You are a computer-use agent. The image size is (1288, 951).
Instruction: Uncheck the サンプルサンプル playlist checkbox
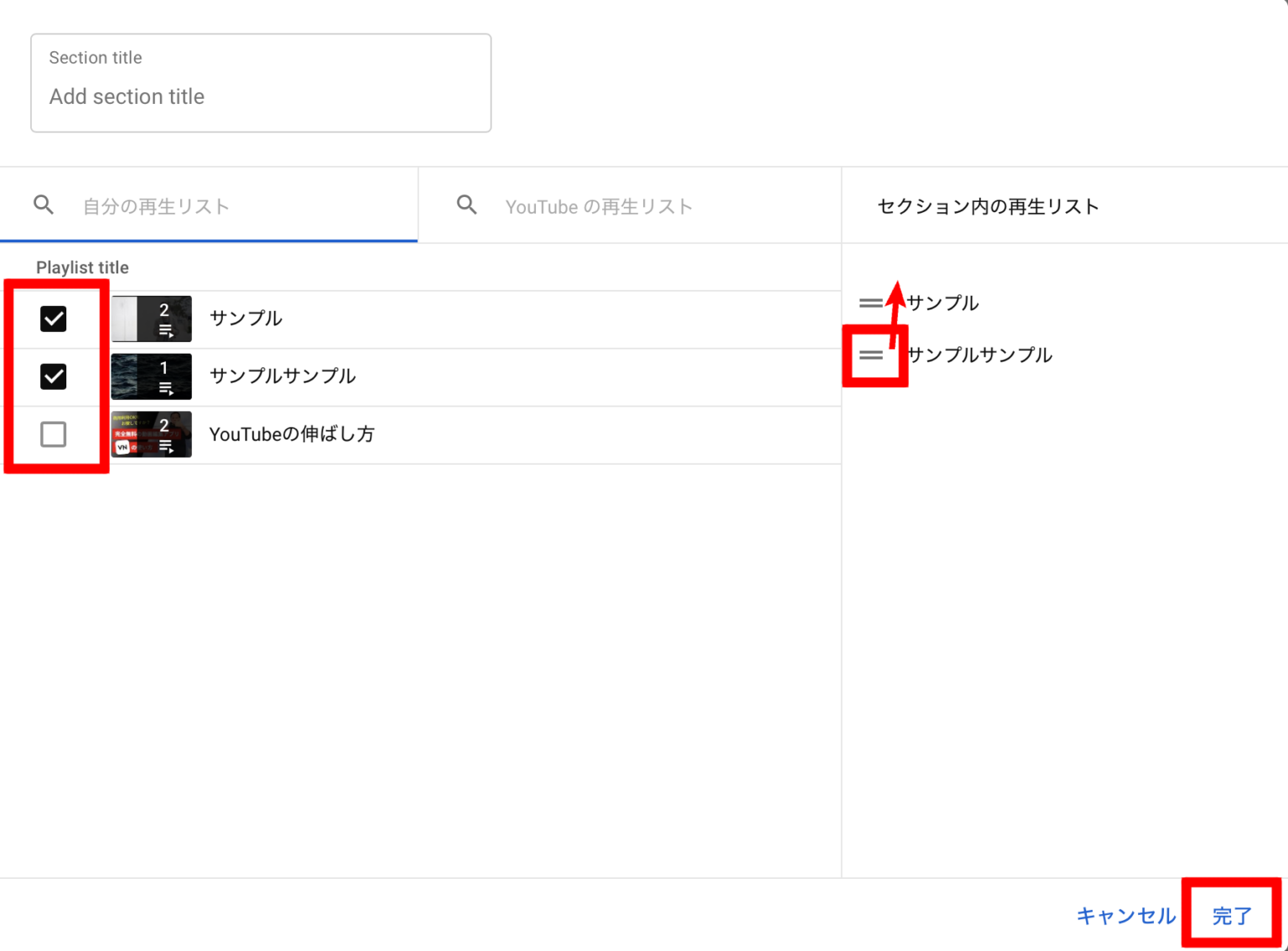tap(54, 377)
